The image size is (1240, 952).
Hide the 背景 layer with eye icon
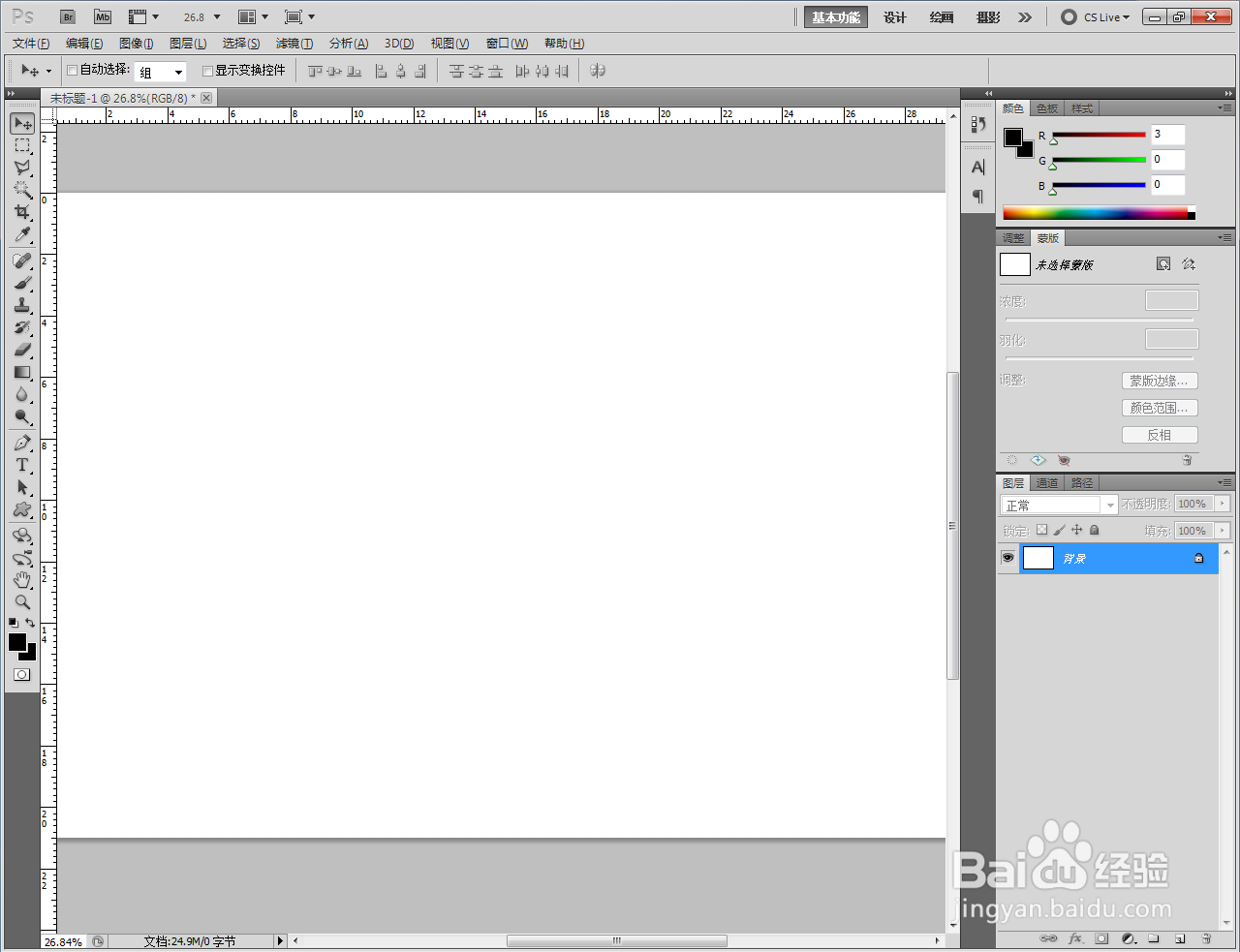click(1008, 558)
